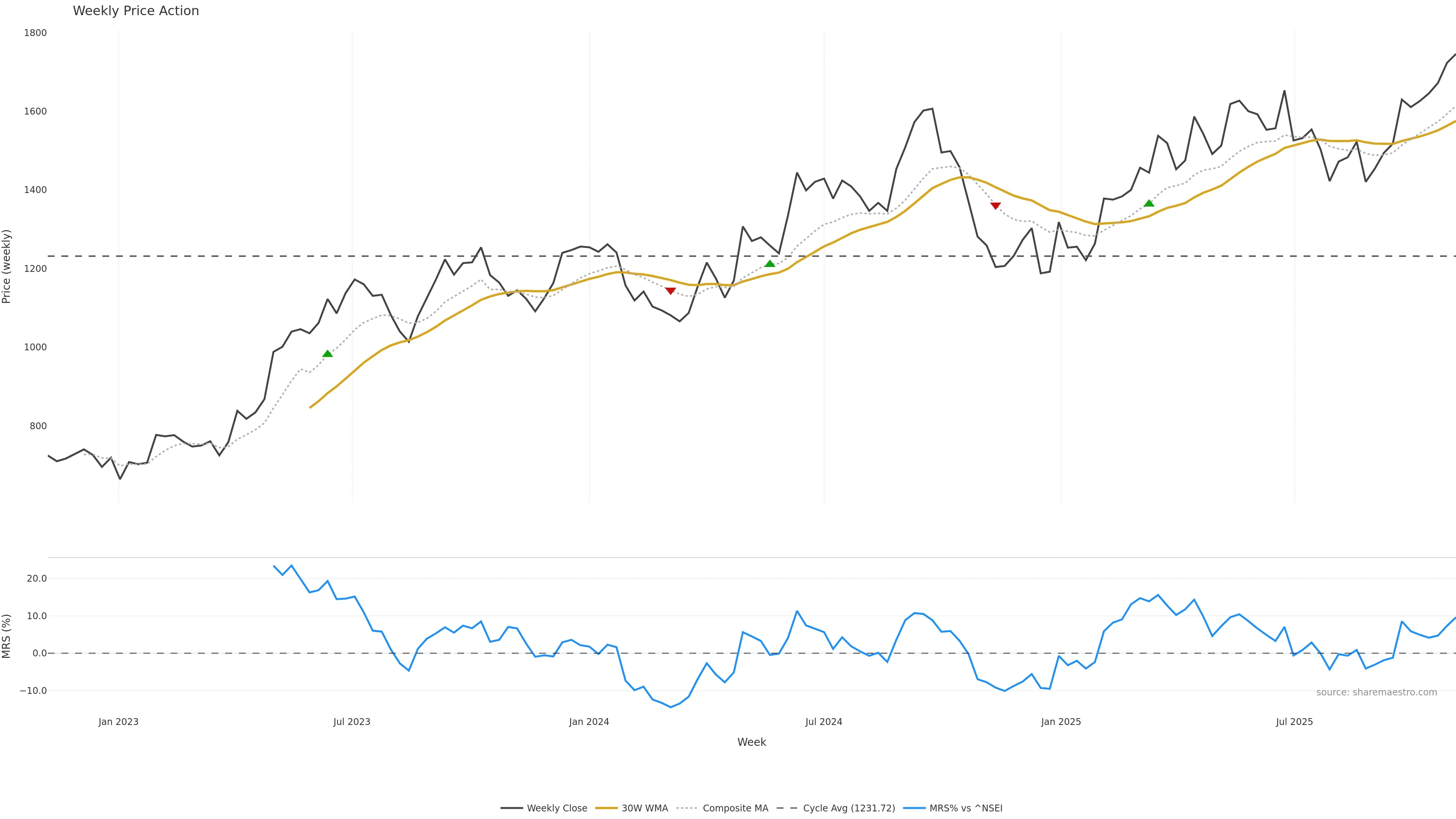Toggle the Cycle Avg (1231.72) legend item

click(849, 808)
